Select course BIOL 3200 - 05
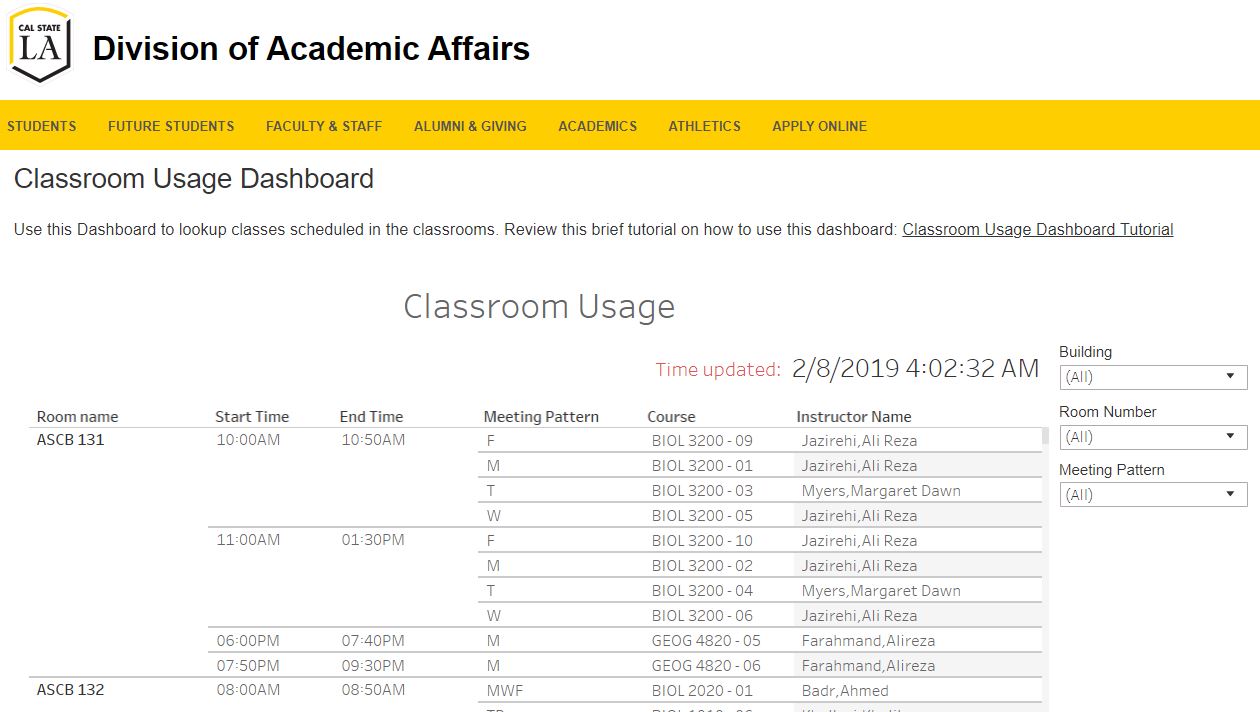Image resolution: width=1260 pixels, height=712 pixels. click(702, 515)
